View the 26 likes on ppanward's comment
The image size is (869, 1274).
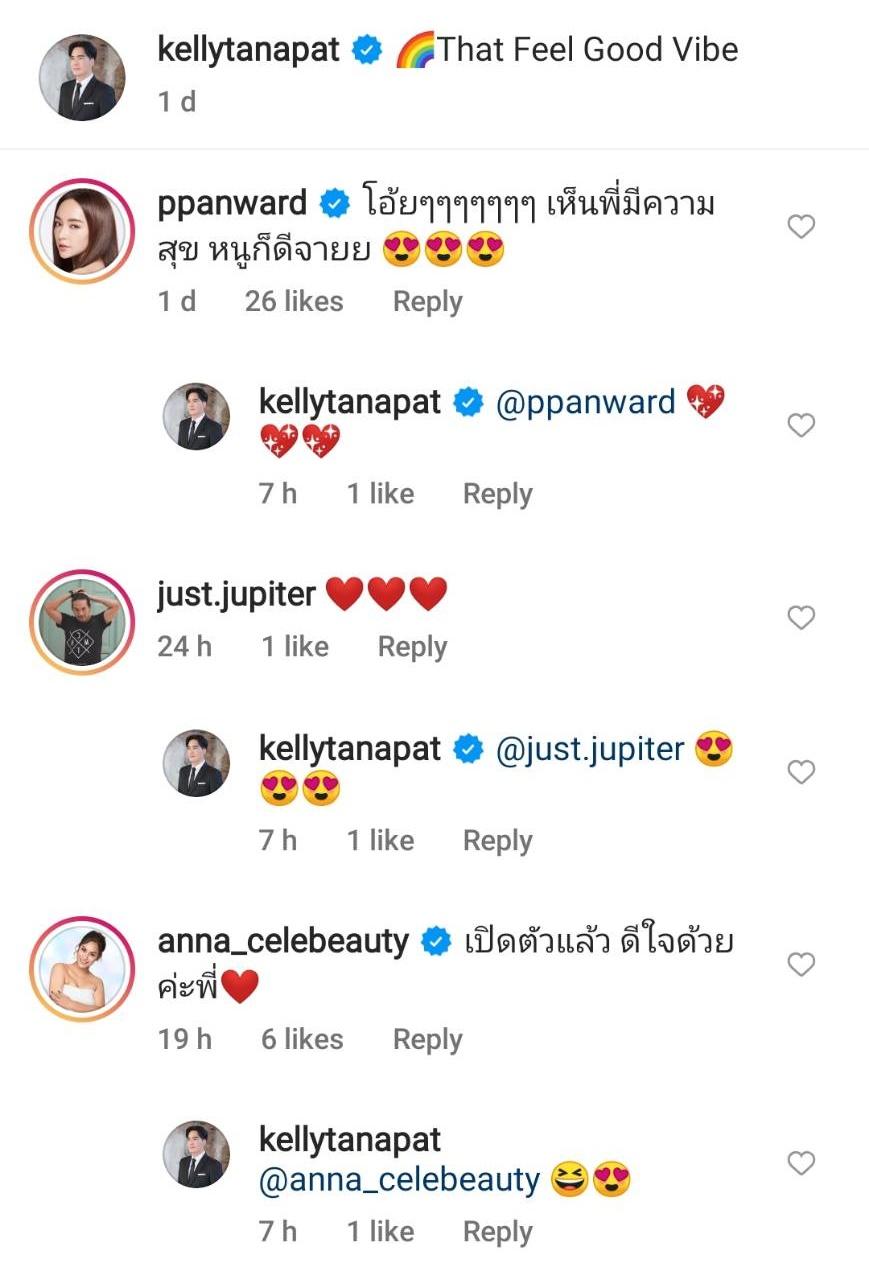pyautogui.click(x=294, y=302)
